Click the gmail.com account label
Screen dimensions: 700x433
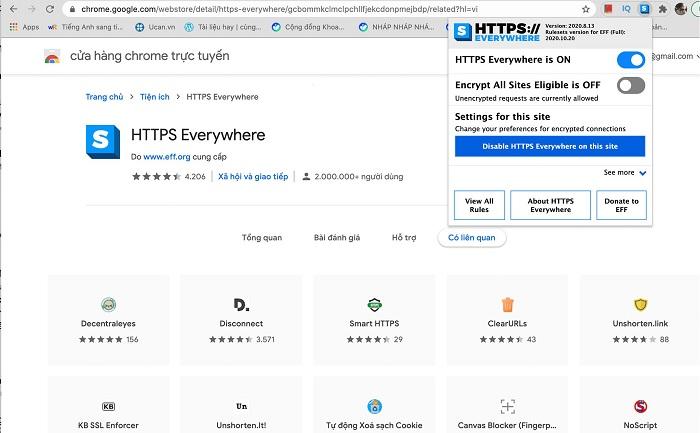tap(672, 56)
